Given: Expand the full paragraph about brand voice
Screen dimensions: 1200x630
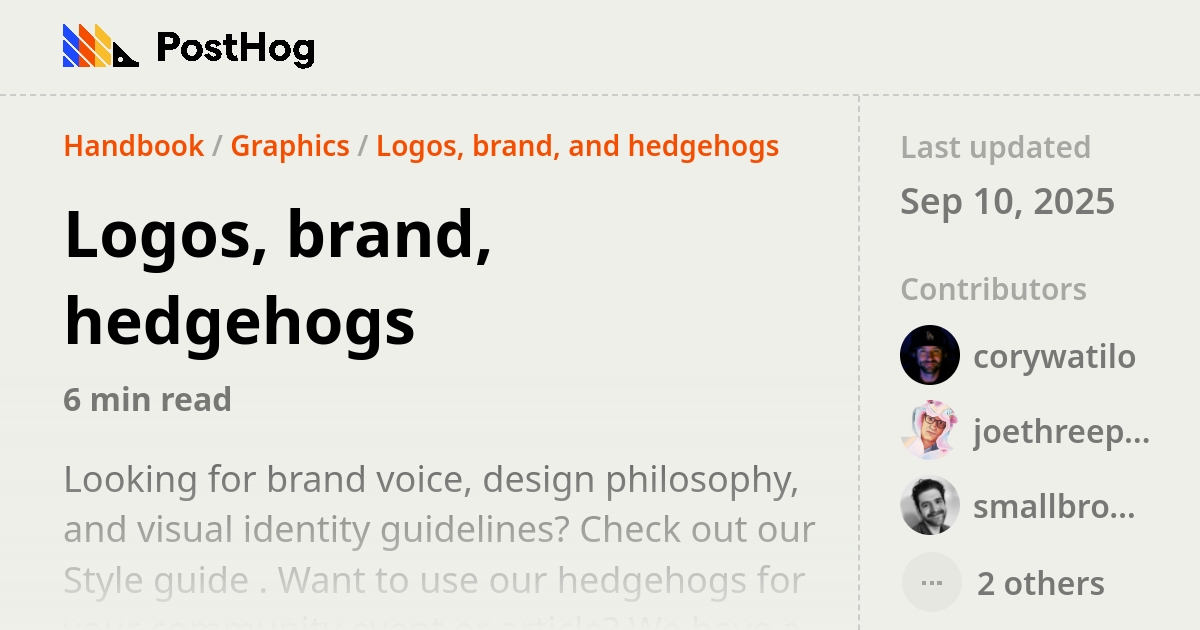Looking at the screenshot, I should [440, 530].
